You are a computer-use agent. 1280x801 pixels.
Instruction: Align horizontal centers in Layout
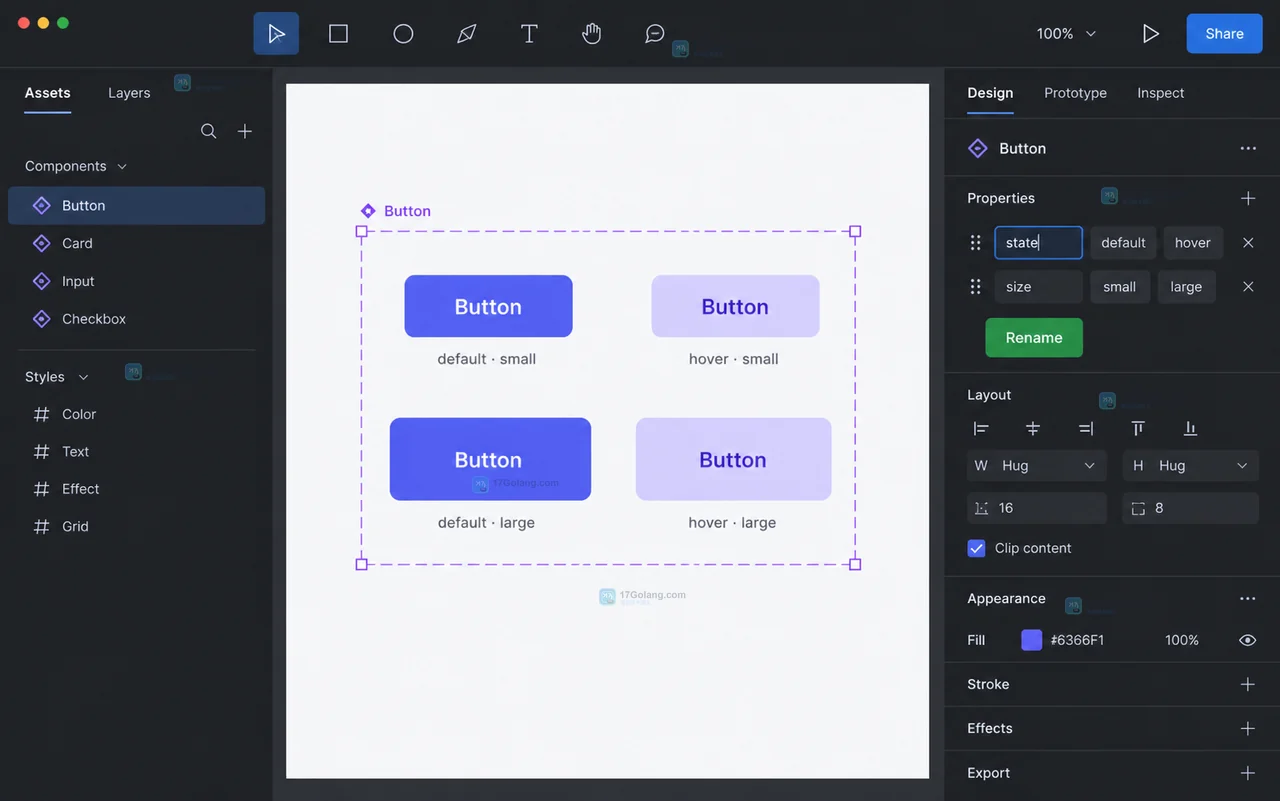(x=1033, y=428)
